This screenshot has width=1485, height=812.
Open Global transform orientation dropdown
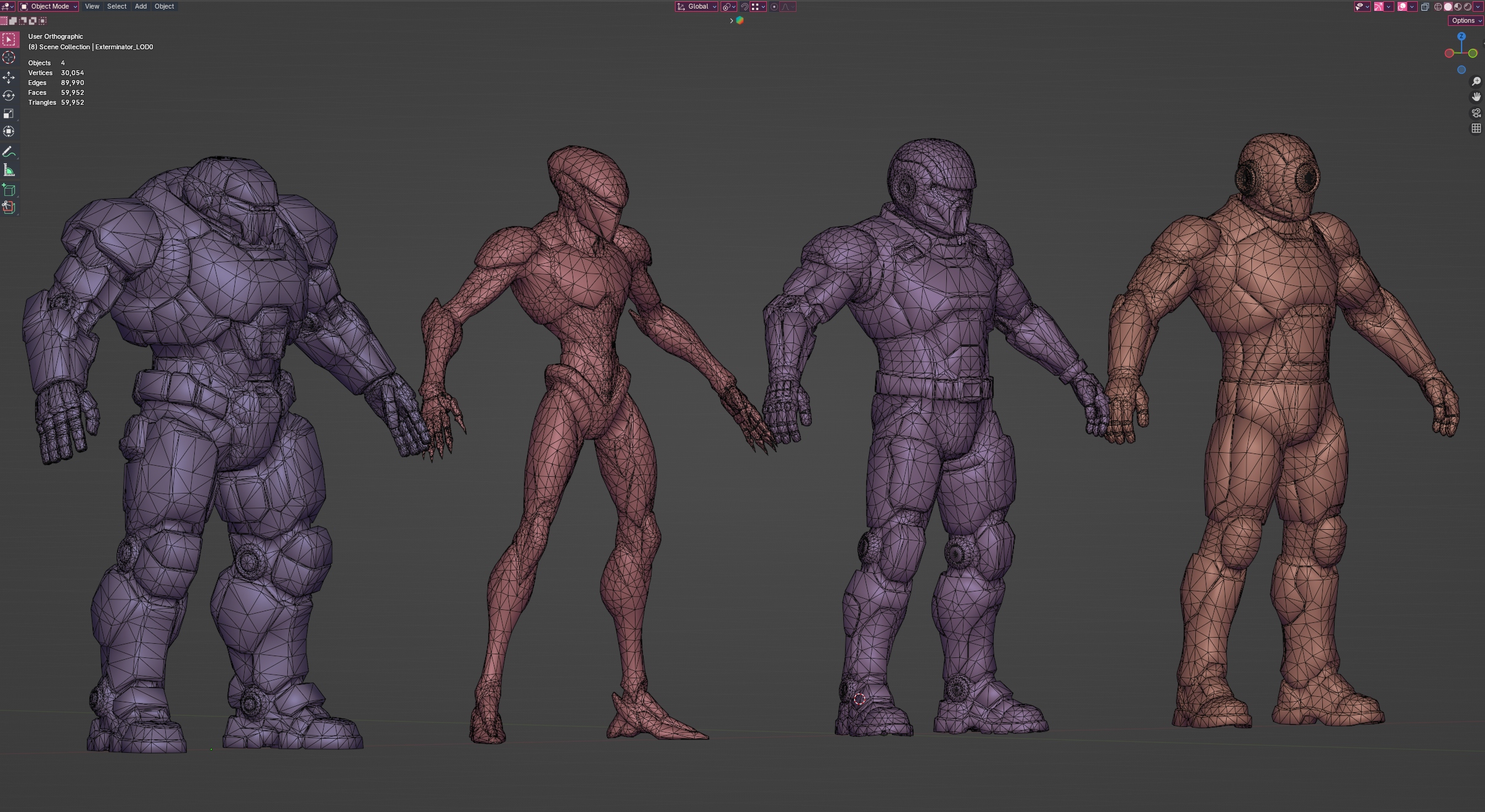697,7
